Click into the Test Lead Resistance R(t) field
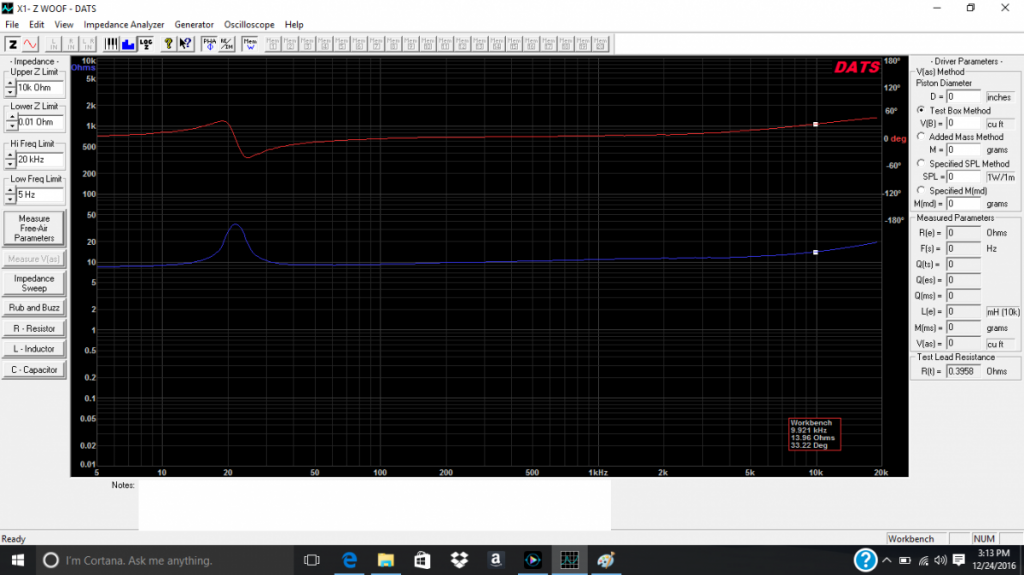Screen dimensions: 1024x575 963,371
